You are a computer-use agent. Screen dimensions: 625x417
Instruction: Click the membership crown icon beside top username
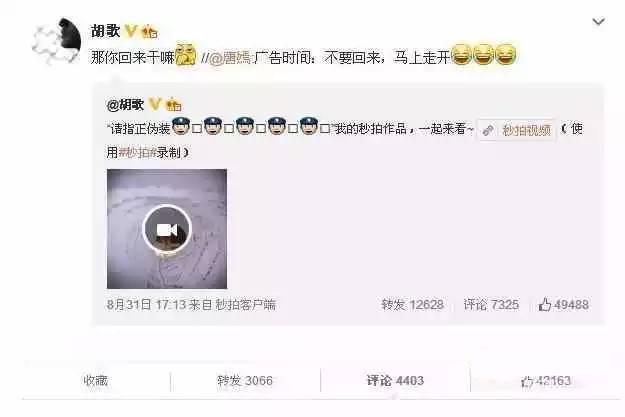[x=149, y=31]
